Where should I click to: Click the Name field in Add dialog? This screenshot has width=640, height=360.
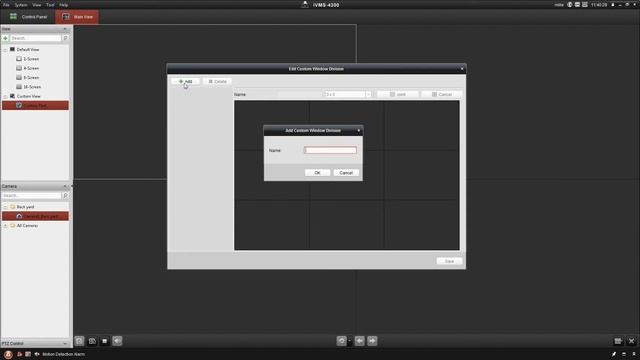(330, 150)
